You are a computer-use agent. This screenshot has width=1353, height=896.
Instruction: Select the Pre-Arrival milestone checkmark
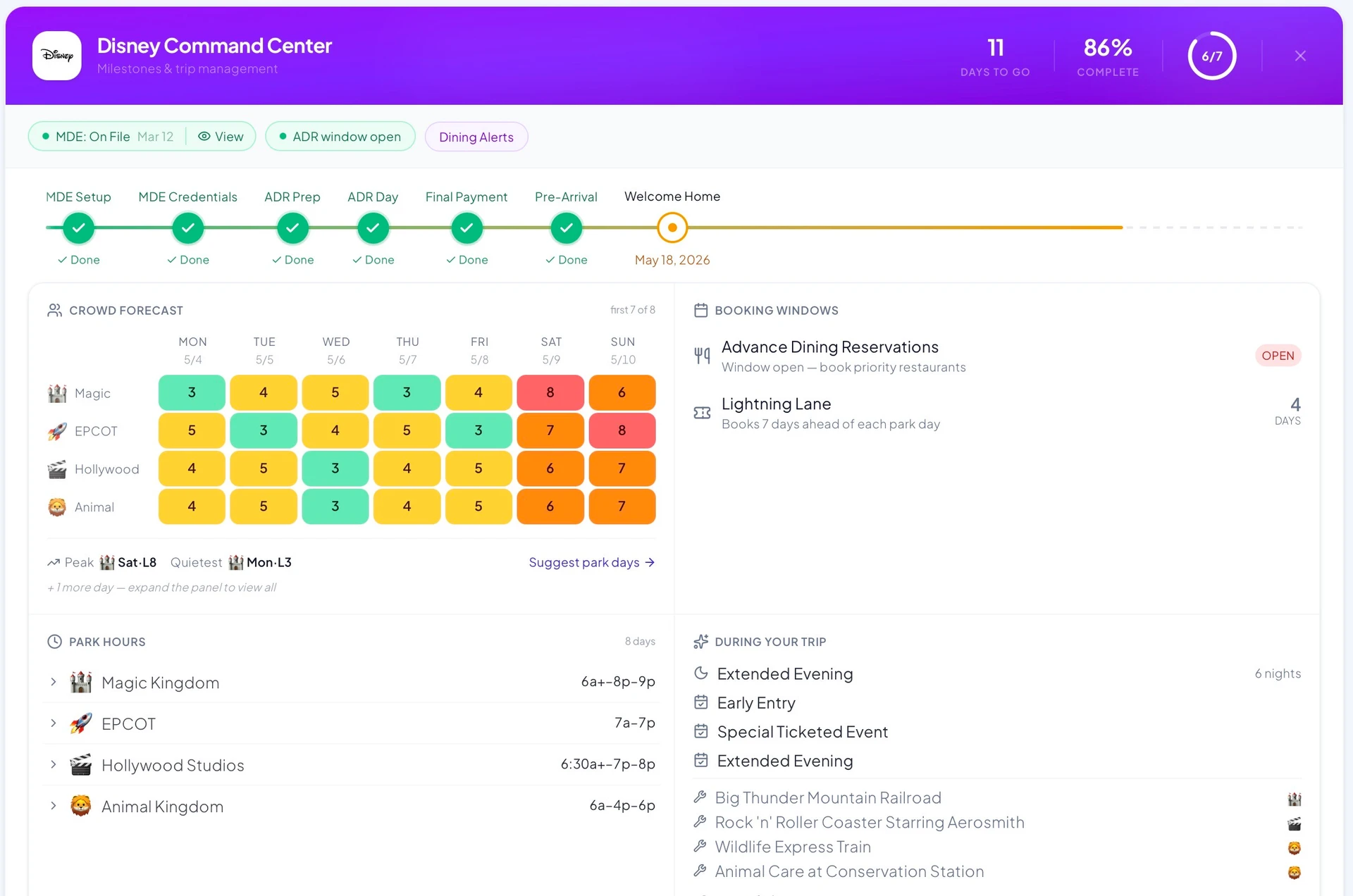tap(566, 228)
